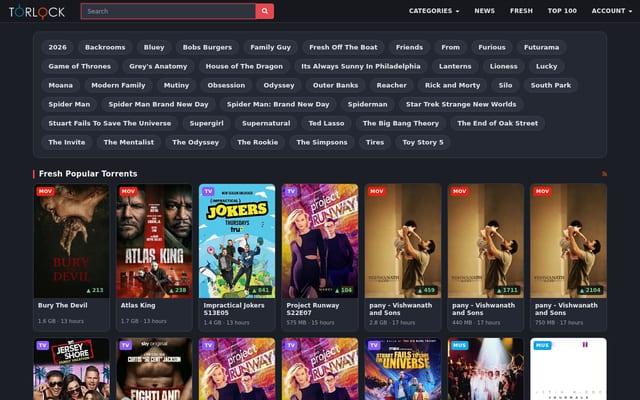This screenshot has height=400, width=640.
Task: Click the Bury The Devil title
Action: [x=62, y=305]
